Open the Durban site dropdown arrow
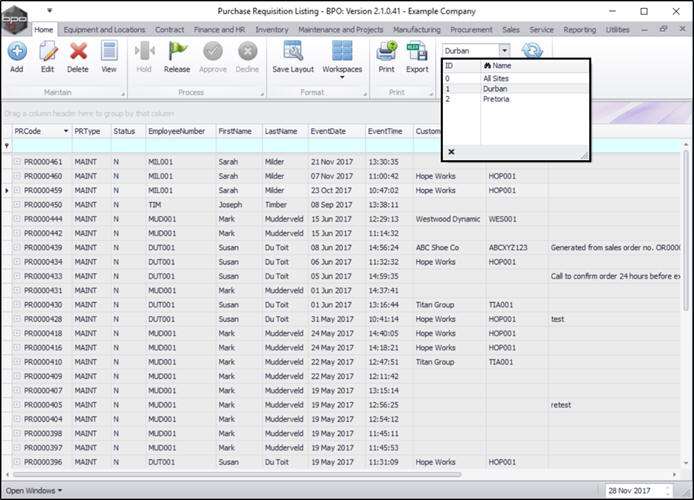The width and height of the screenshot is (694, 500). click(x=505, y=50)
